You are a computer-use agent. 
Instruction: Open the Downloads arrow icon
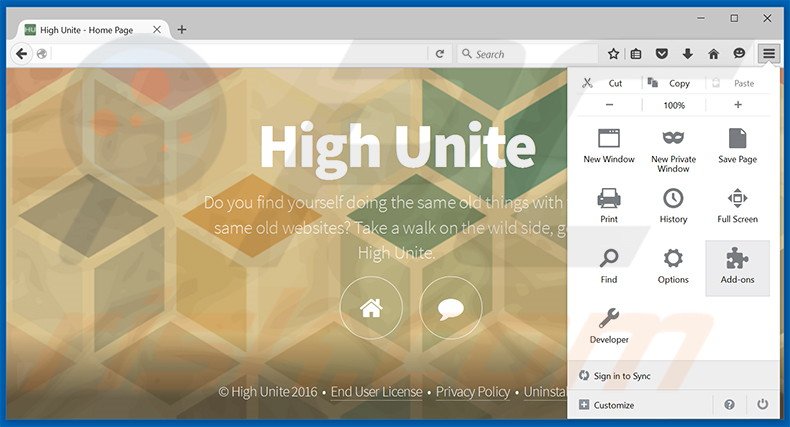(687, 54)
